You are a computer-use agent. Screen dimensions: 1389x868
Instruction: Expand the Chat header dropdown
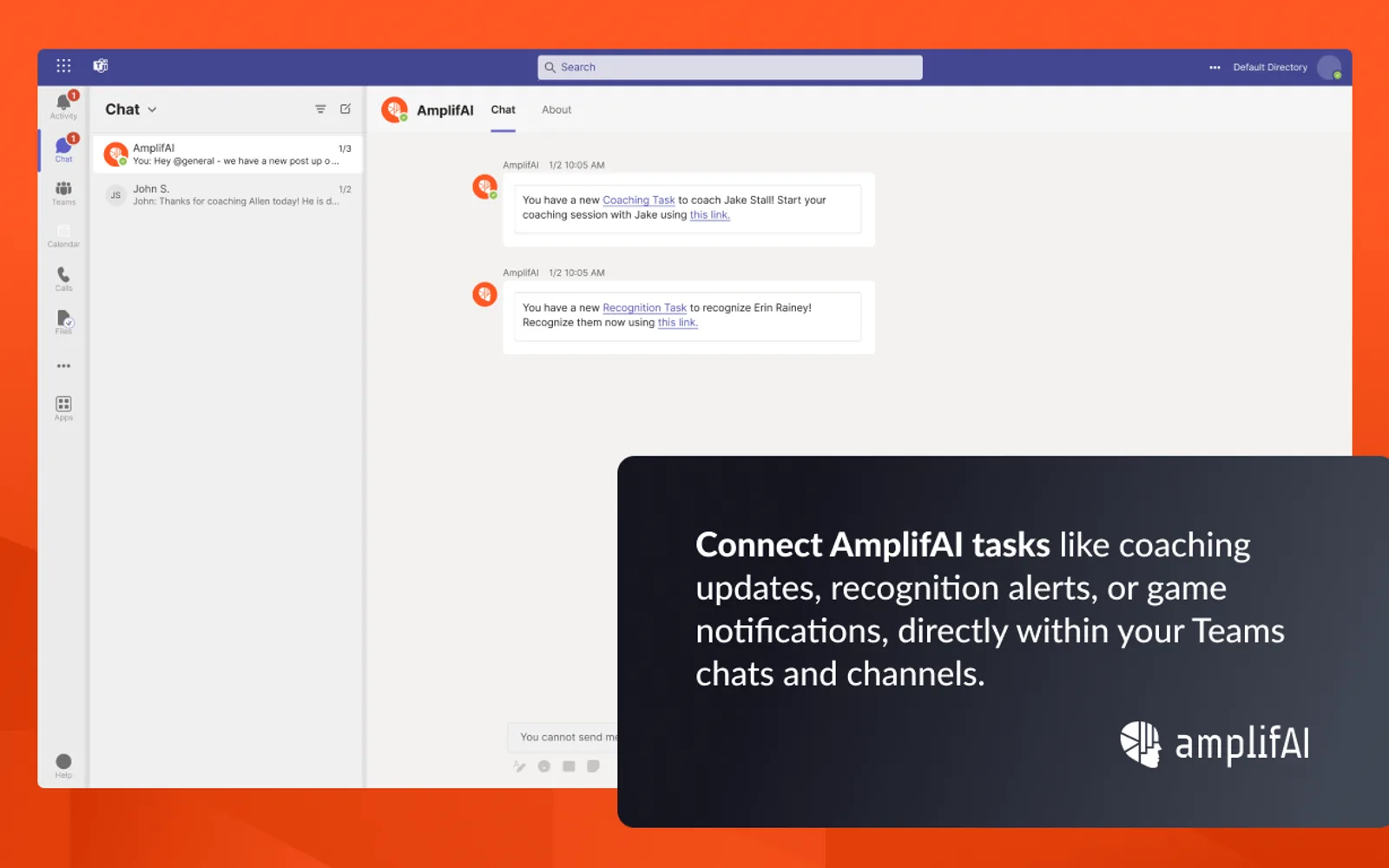[x=152, y=110]
